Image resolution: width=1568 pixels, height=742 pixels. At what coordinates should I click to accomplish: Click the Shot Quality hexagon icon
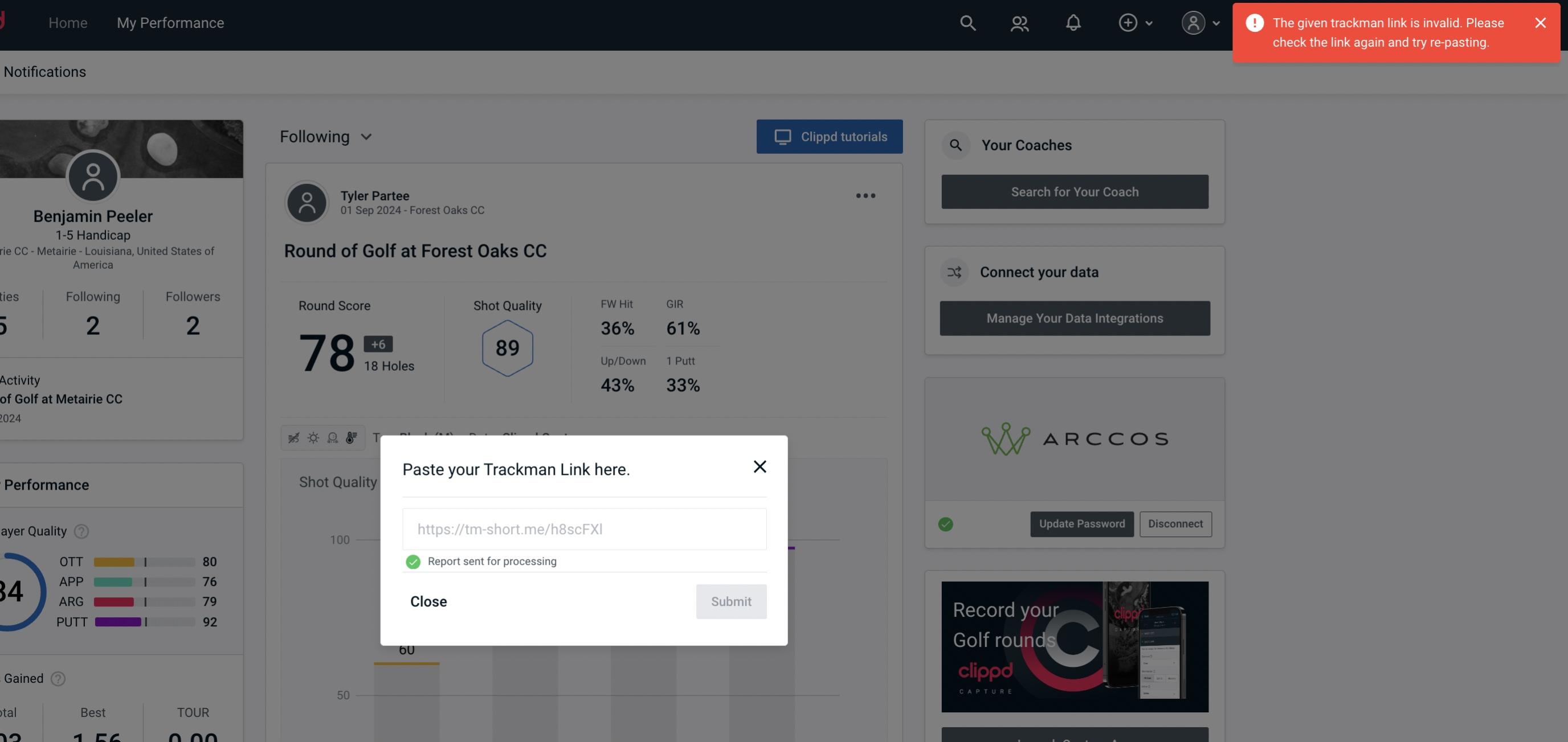point(506,348)
